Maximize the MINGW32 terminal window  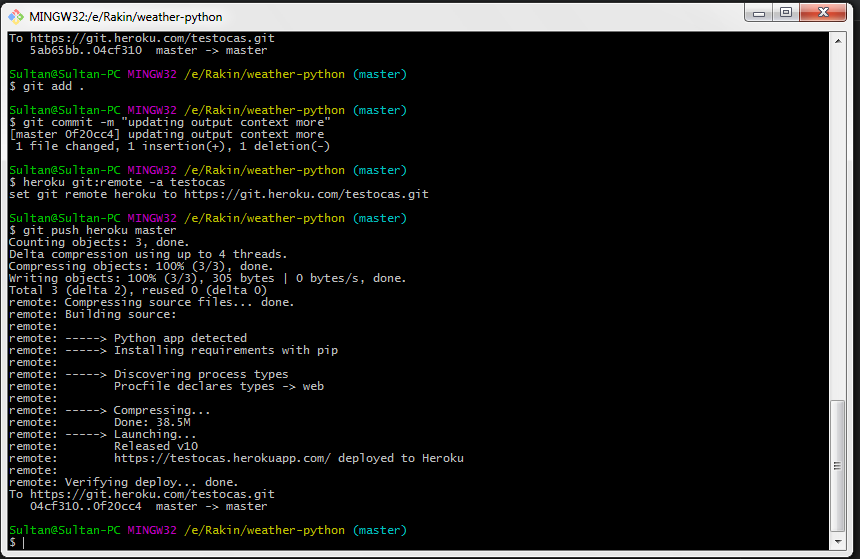[x=786, y=13]
